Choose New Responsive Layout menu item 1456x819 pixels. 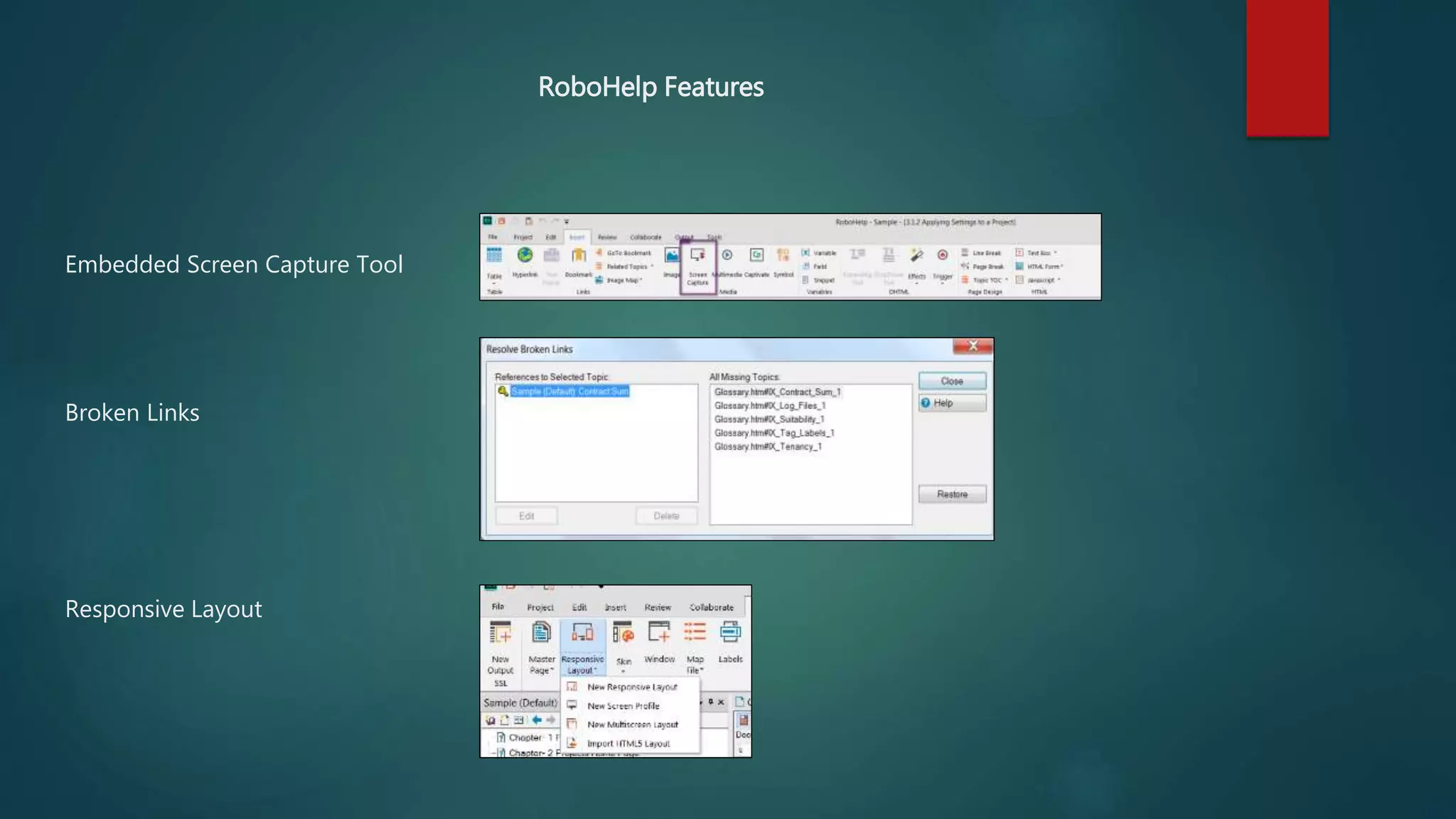pos(631,687)
